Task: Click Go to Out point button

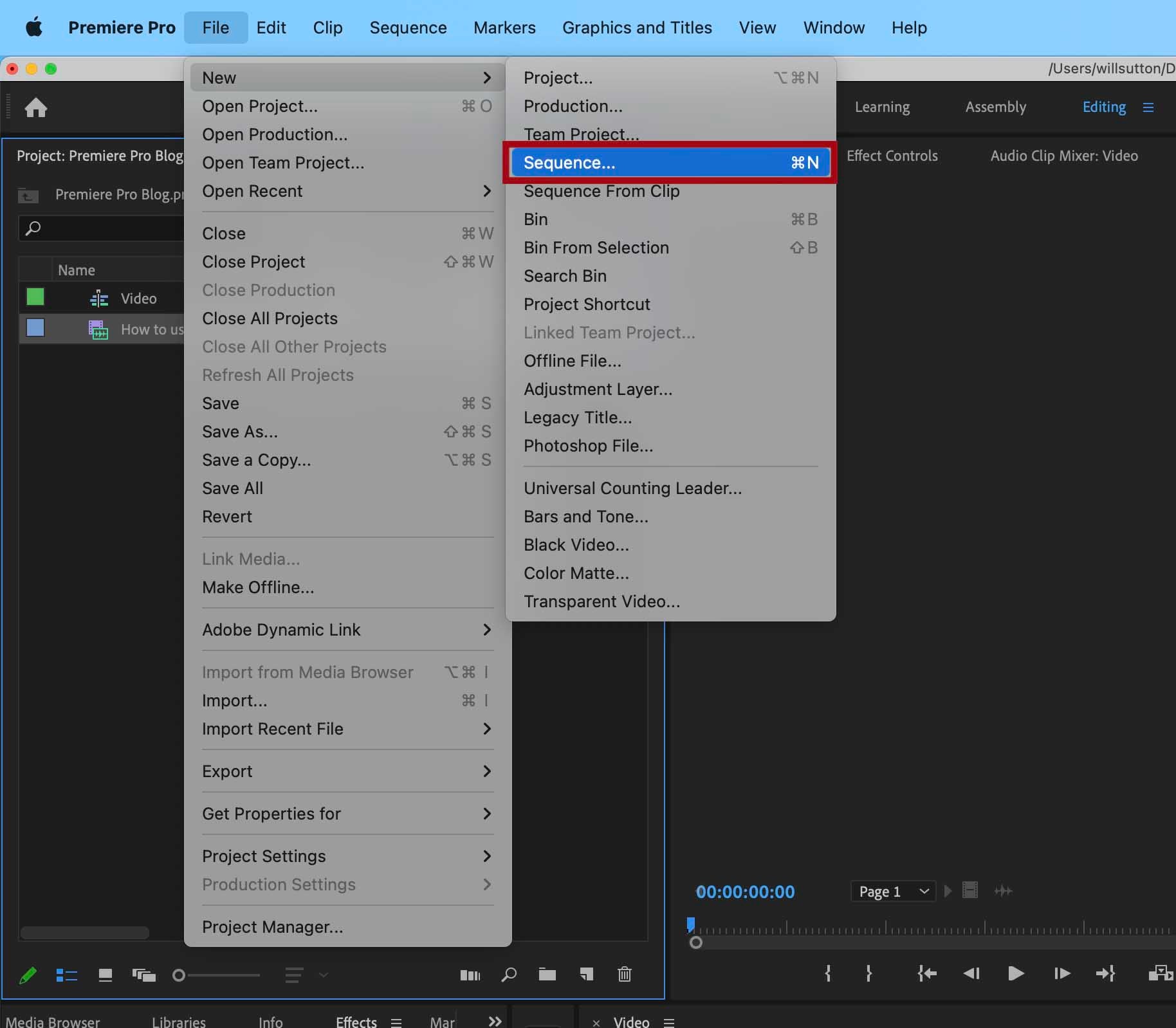Action: coord(1105,973)
